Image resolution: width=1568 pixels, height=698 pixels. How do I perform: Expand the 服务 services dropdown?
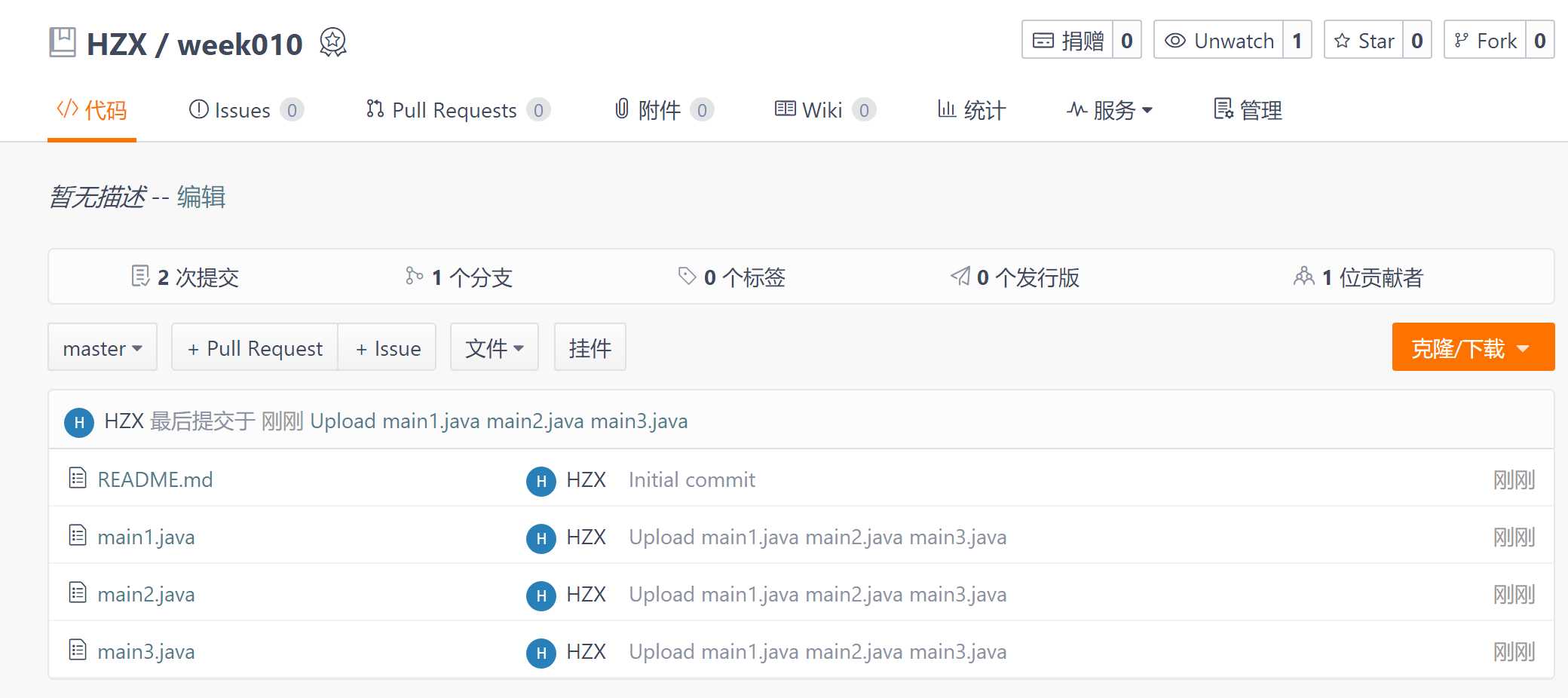tap(1110, 110)
